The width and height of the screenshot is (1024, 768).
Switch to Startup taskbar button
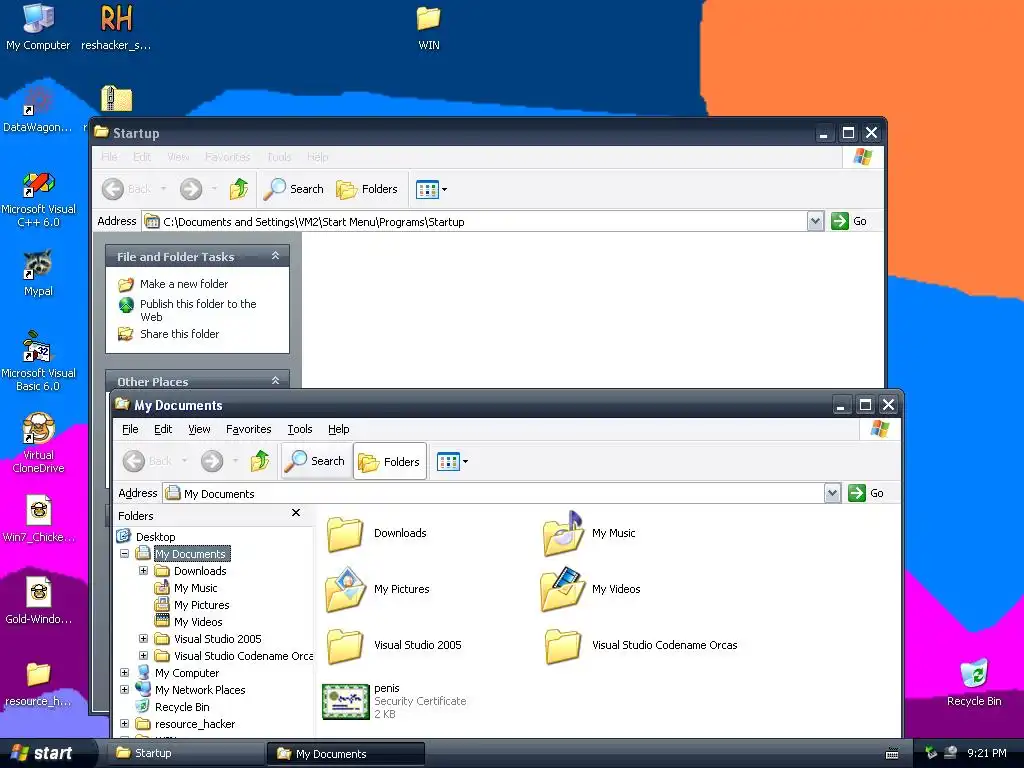pyautogui.click(x=185, y=754)
